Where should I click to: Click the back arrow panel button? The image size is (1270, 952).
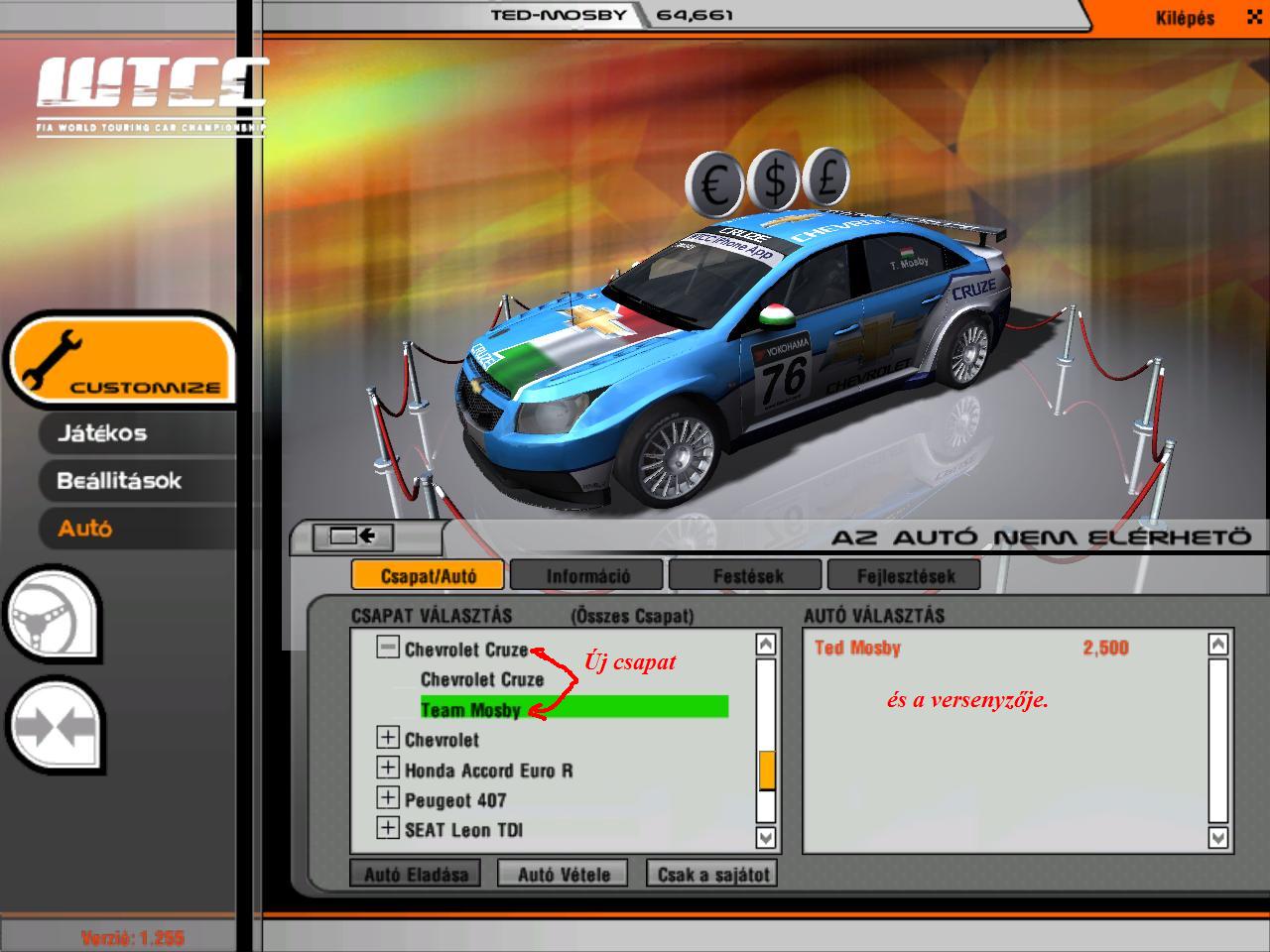(x=353, y=536)
